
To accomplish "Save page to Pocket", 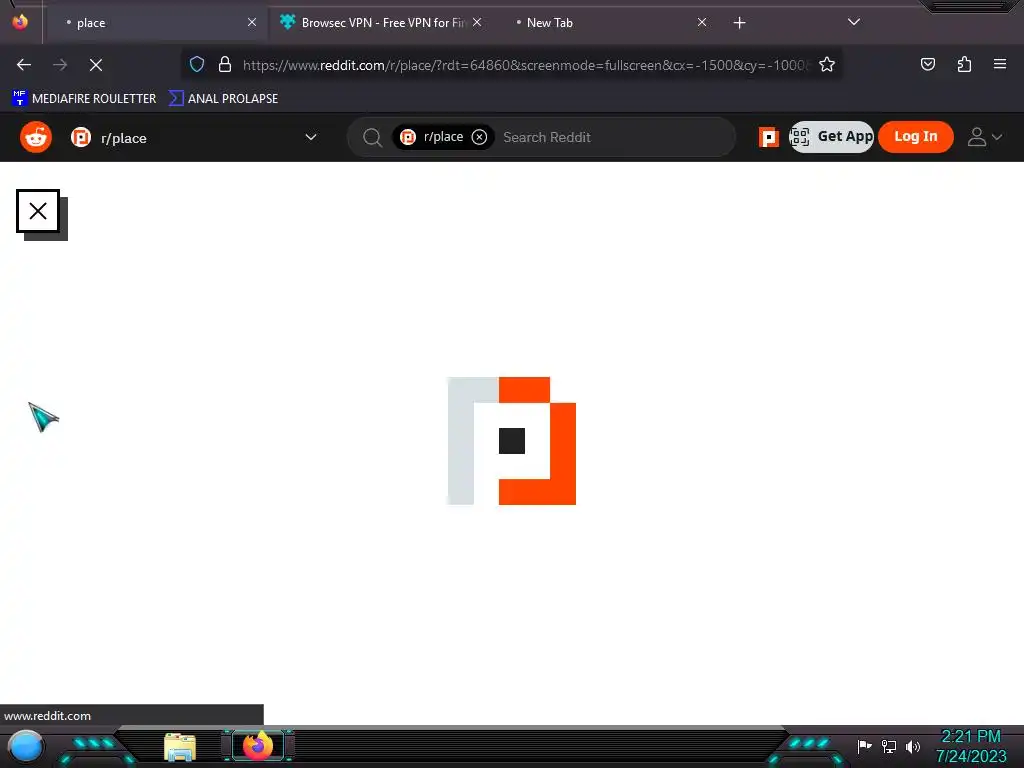I will [927, 64].
